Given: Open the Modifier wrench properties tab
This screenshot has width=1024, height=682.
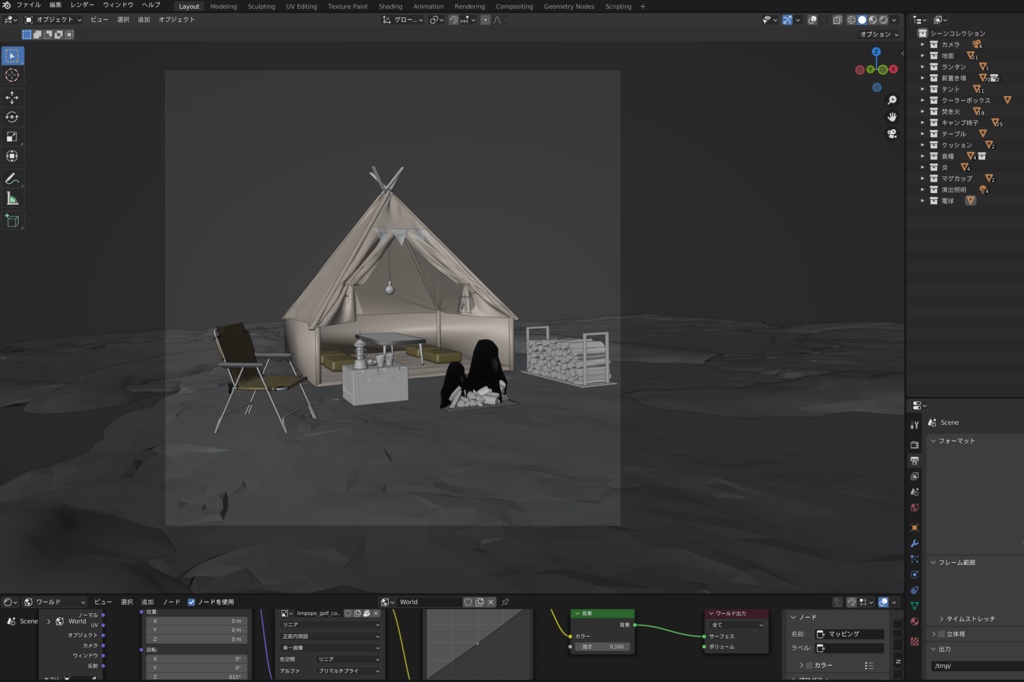Looking at the screenshot, I should (x=914, y=544).
